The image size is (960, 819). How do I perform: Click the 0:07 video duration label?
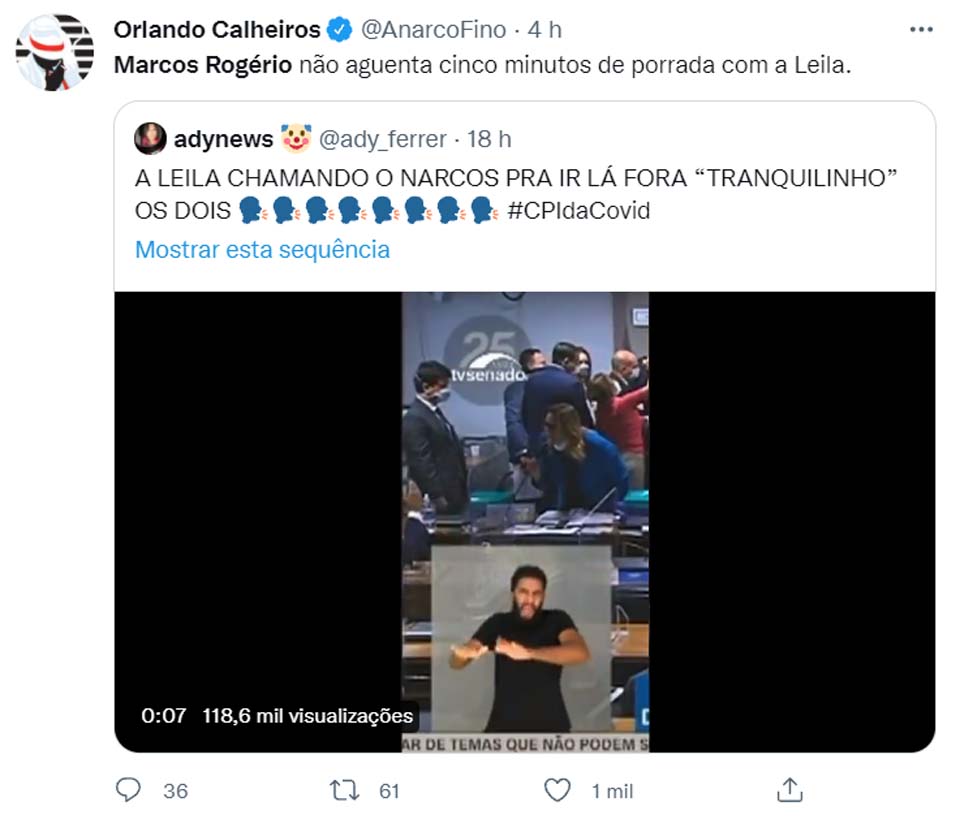pos(163,716)
